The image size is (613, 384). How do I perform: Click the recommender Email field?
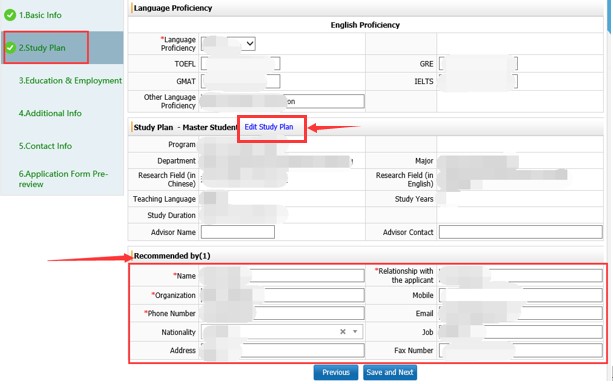point(520,313)
